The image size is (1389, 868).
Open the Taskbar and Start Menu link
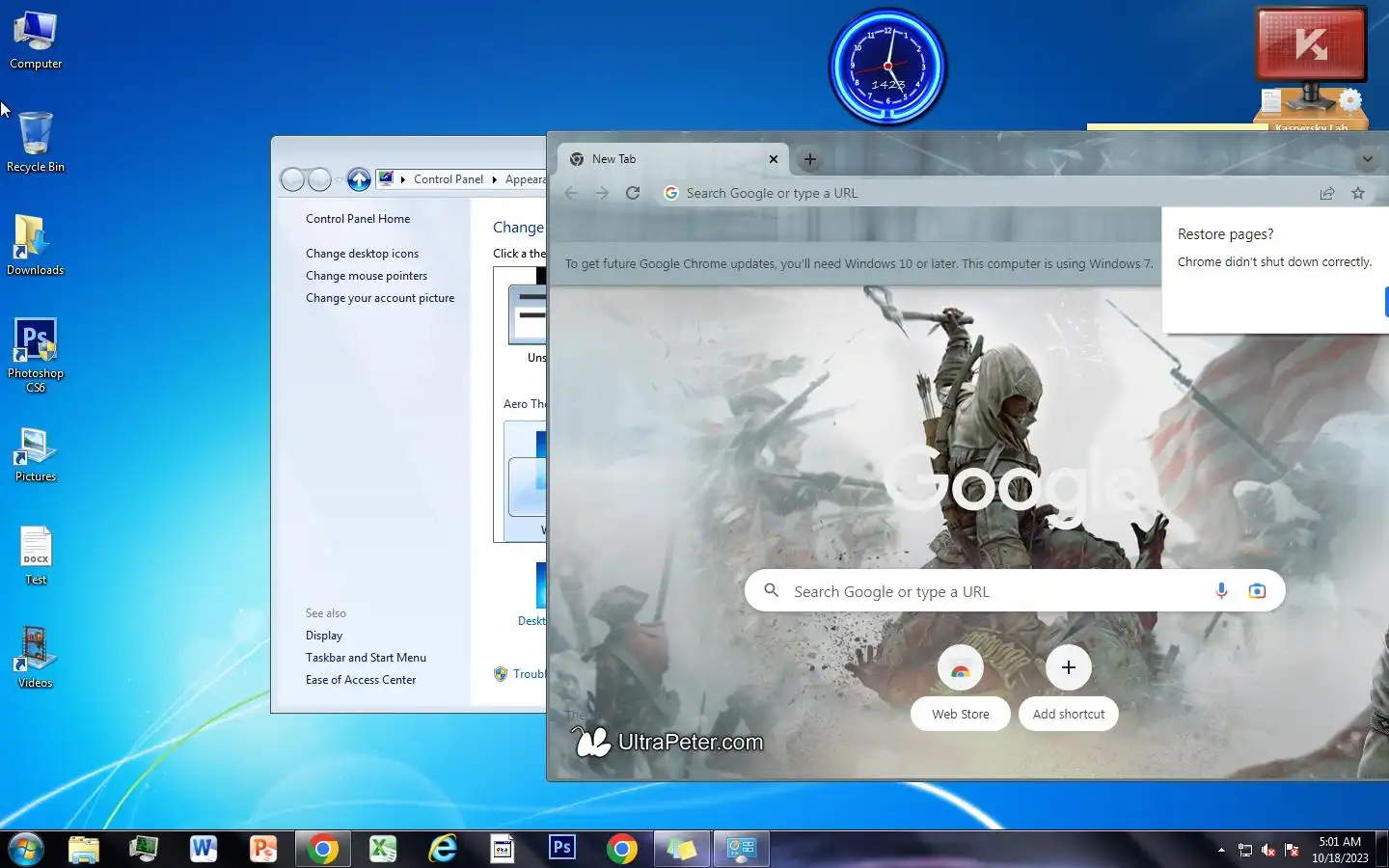366,658
